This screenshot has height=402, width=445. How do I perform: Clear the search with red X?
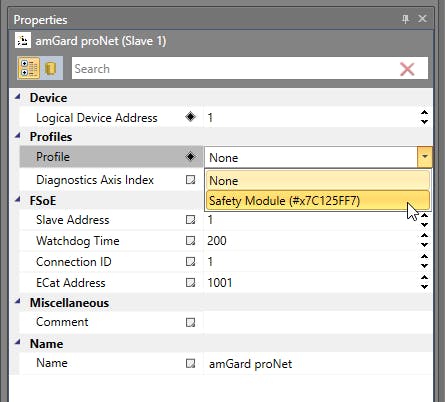[407, 69]
